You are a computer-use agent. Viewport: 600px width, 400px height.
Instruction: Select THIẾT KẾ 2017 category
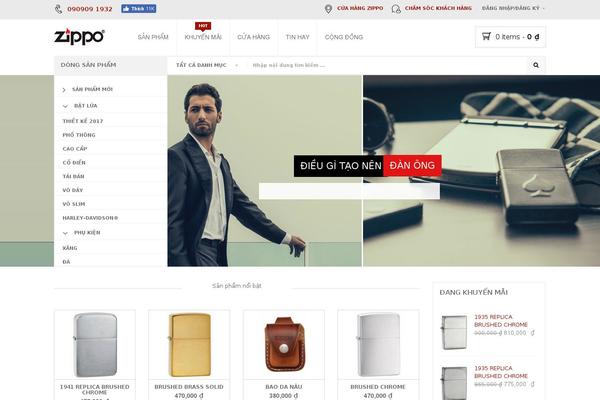pyautogui.click(x=83, y=121)
